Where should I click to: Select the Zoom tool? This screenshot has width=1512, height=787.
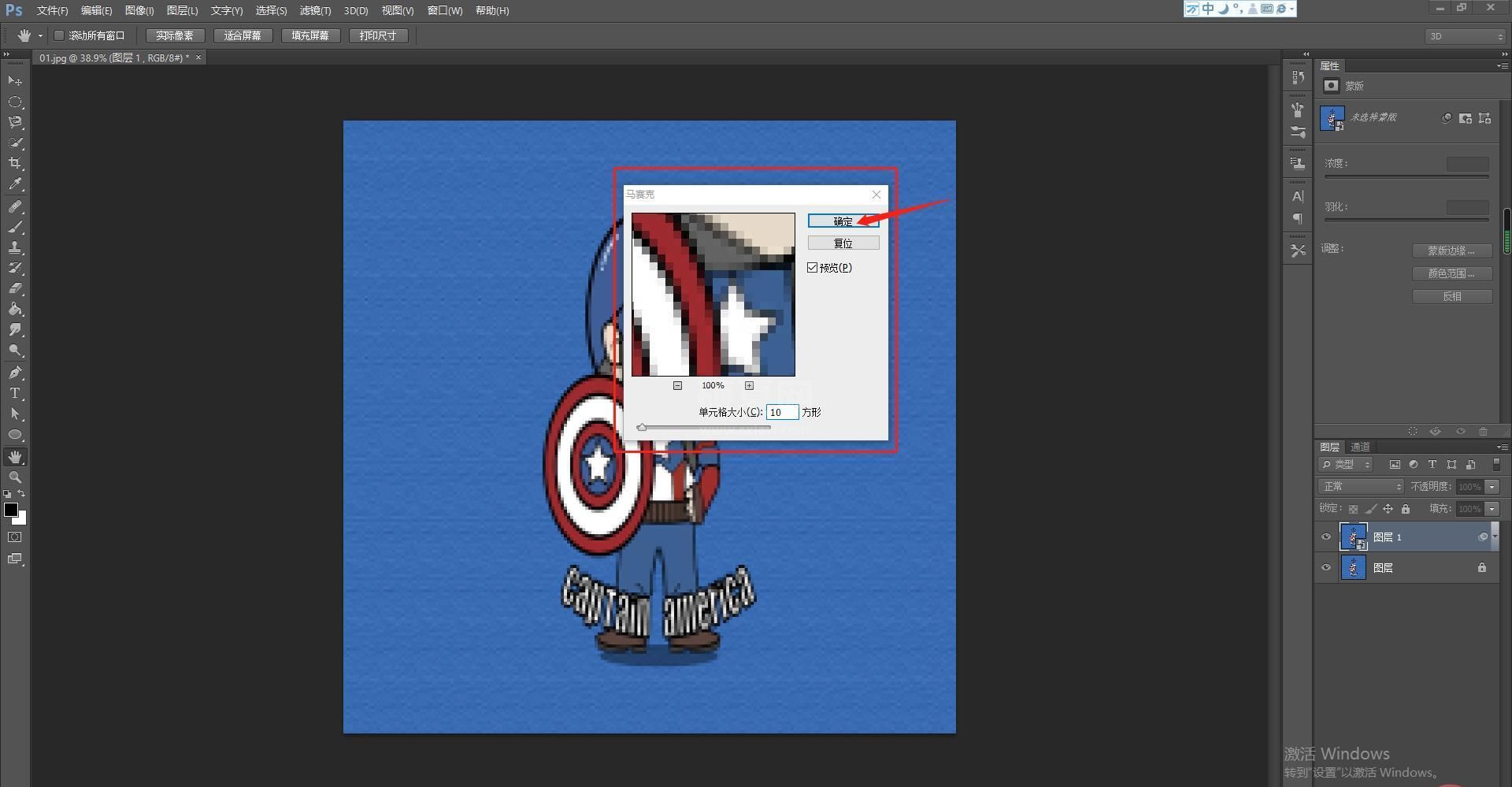15,477
